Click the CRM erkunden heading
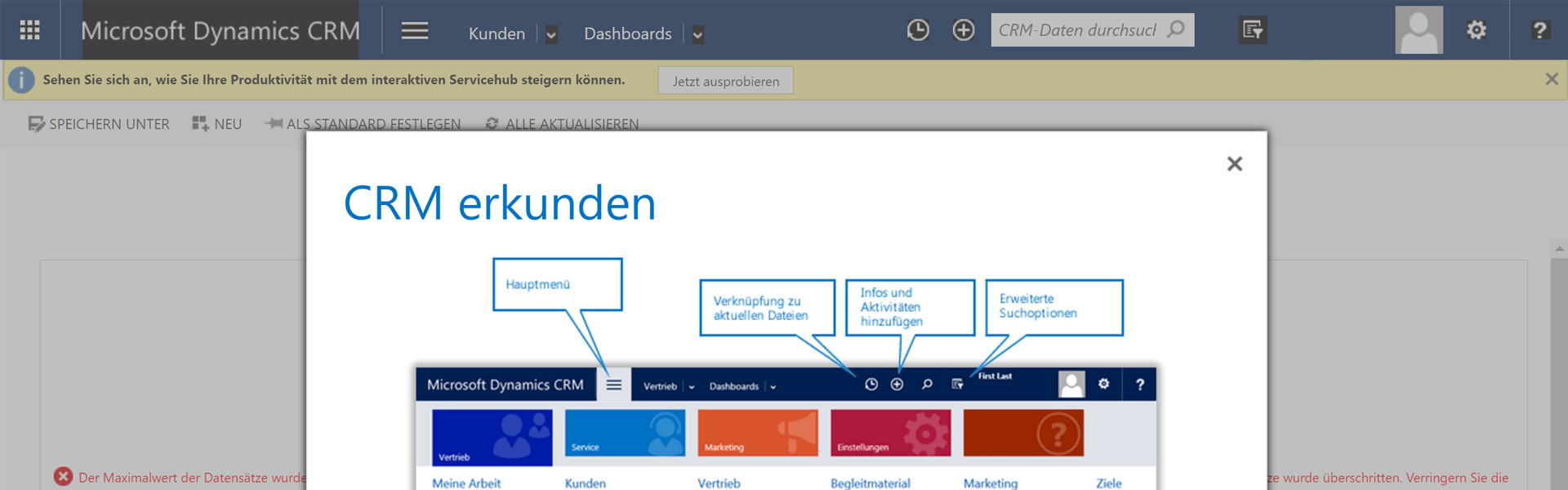Screen dimensions: 1568x490 (x=500, y=203)
